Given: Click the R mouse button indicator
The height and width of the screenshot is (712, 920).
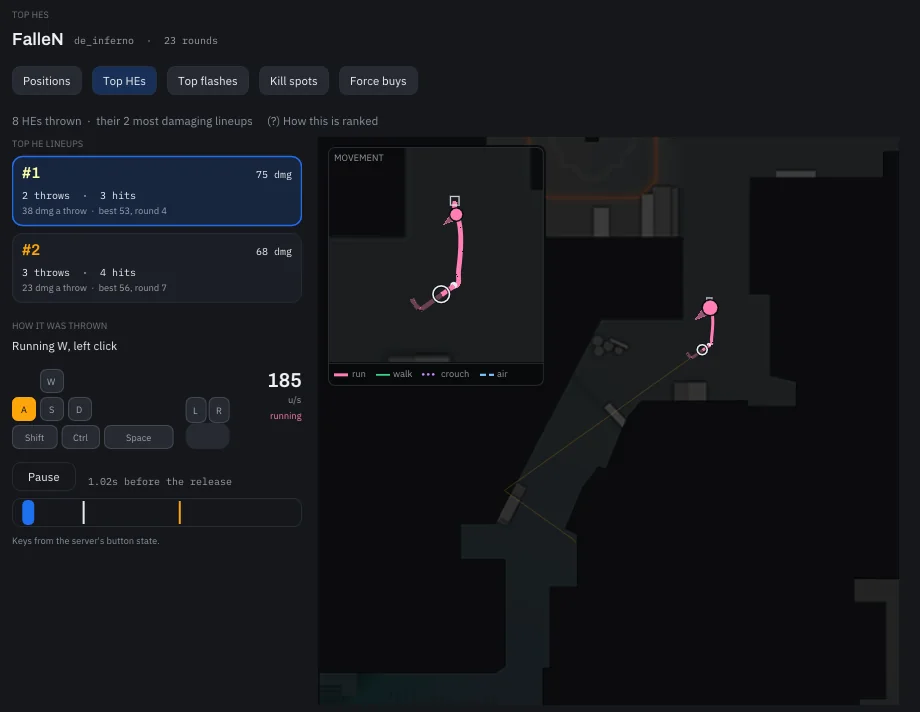Looking at the screenshot, I should [x=219, y=410].
